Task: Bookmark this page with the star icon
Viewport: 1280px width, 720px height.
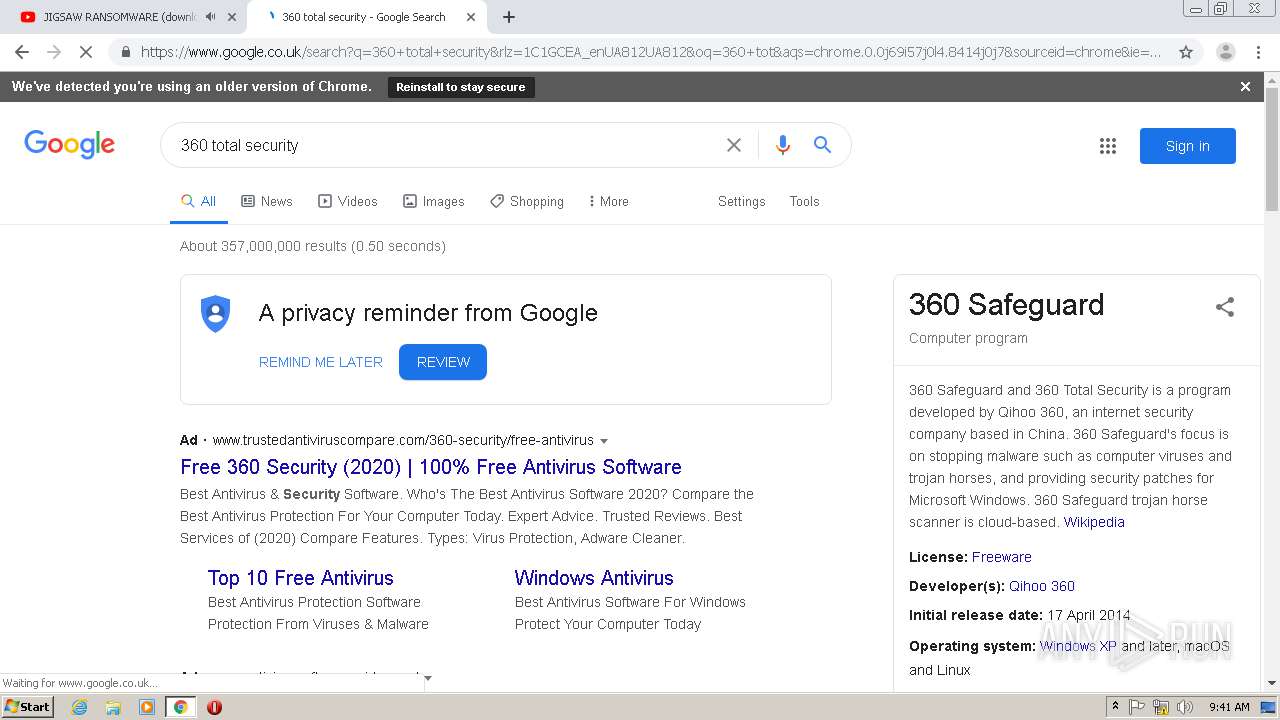Action: [1186, 52]
